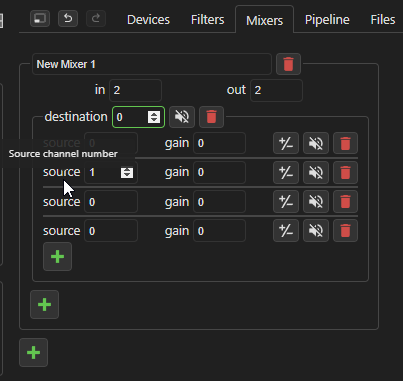403x381 pixels.
Task: Step the destination channel spinner
Action: pos(154,117)
